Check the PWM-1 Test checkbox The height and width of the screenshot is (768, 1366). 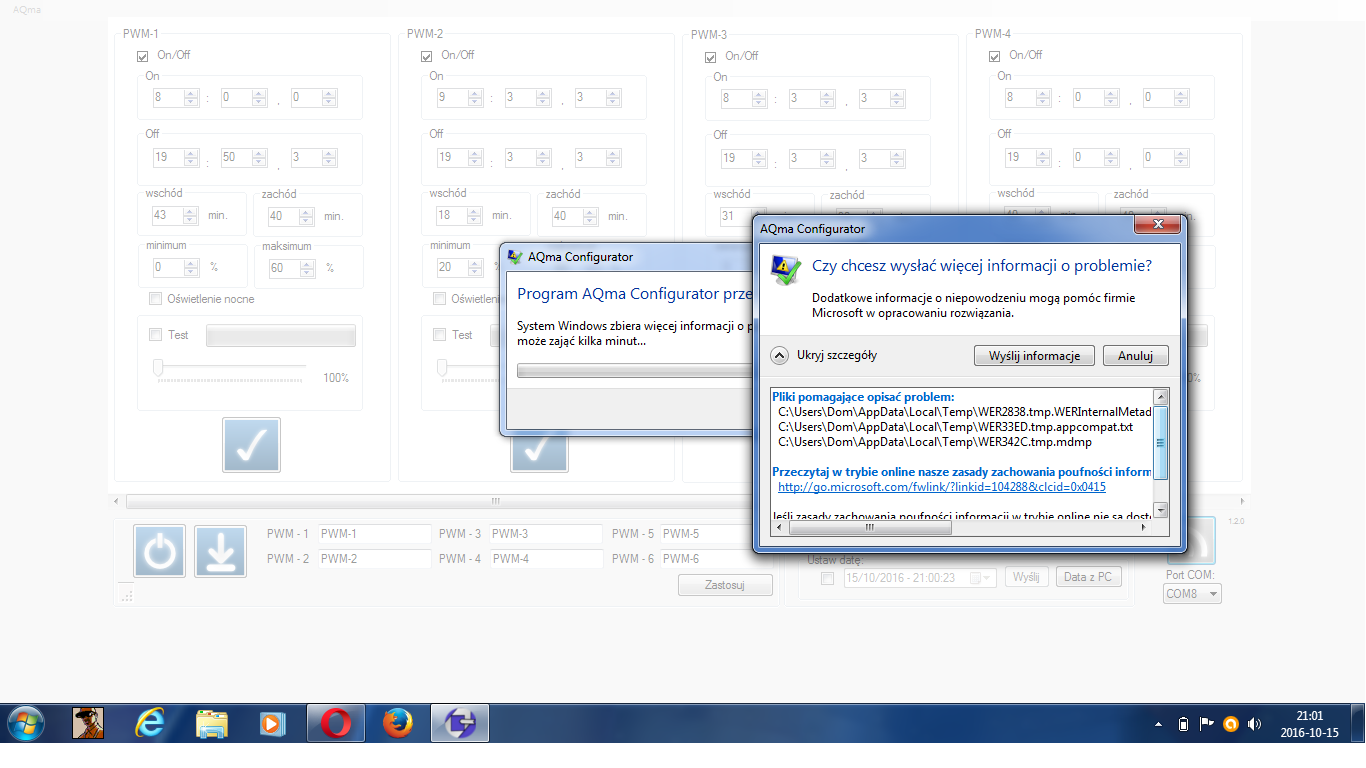(x=155, y=335)
